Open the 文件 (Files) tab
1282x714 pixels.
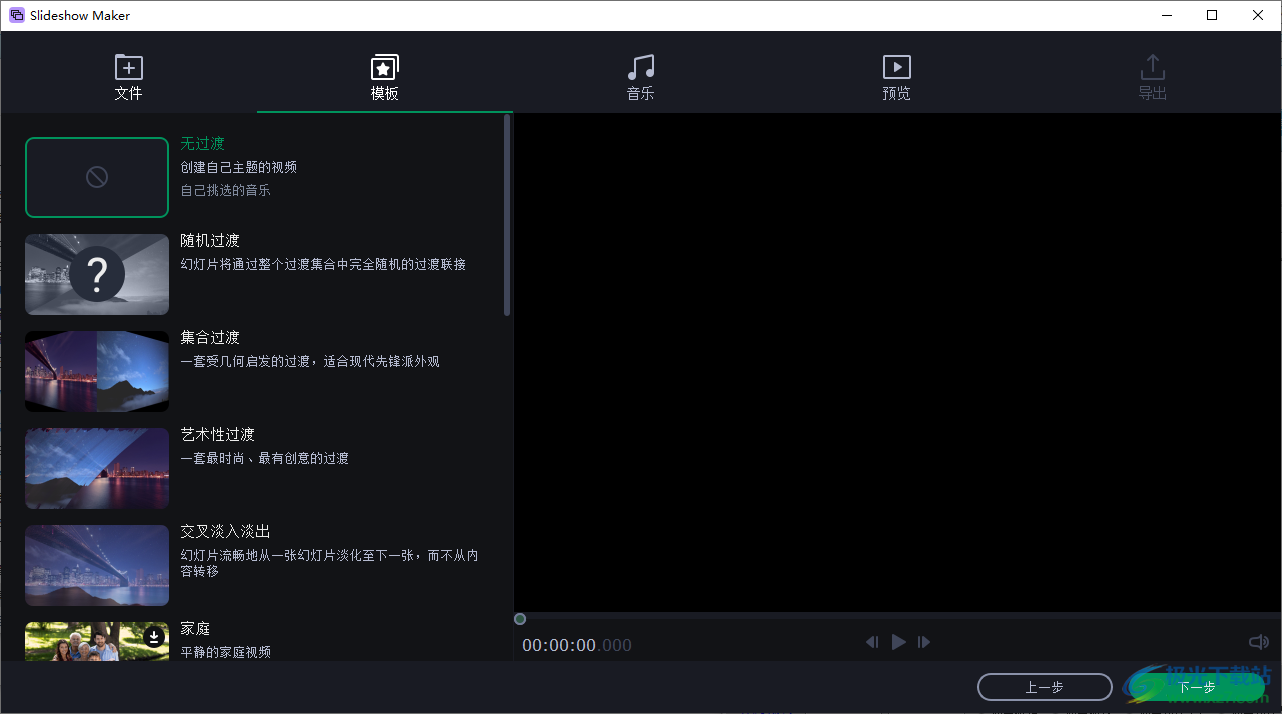click(x=128, y=78)
